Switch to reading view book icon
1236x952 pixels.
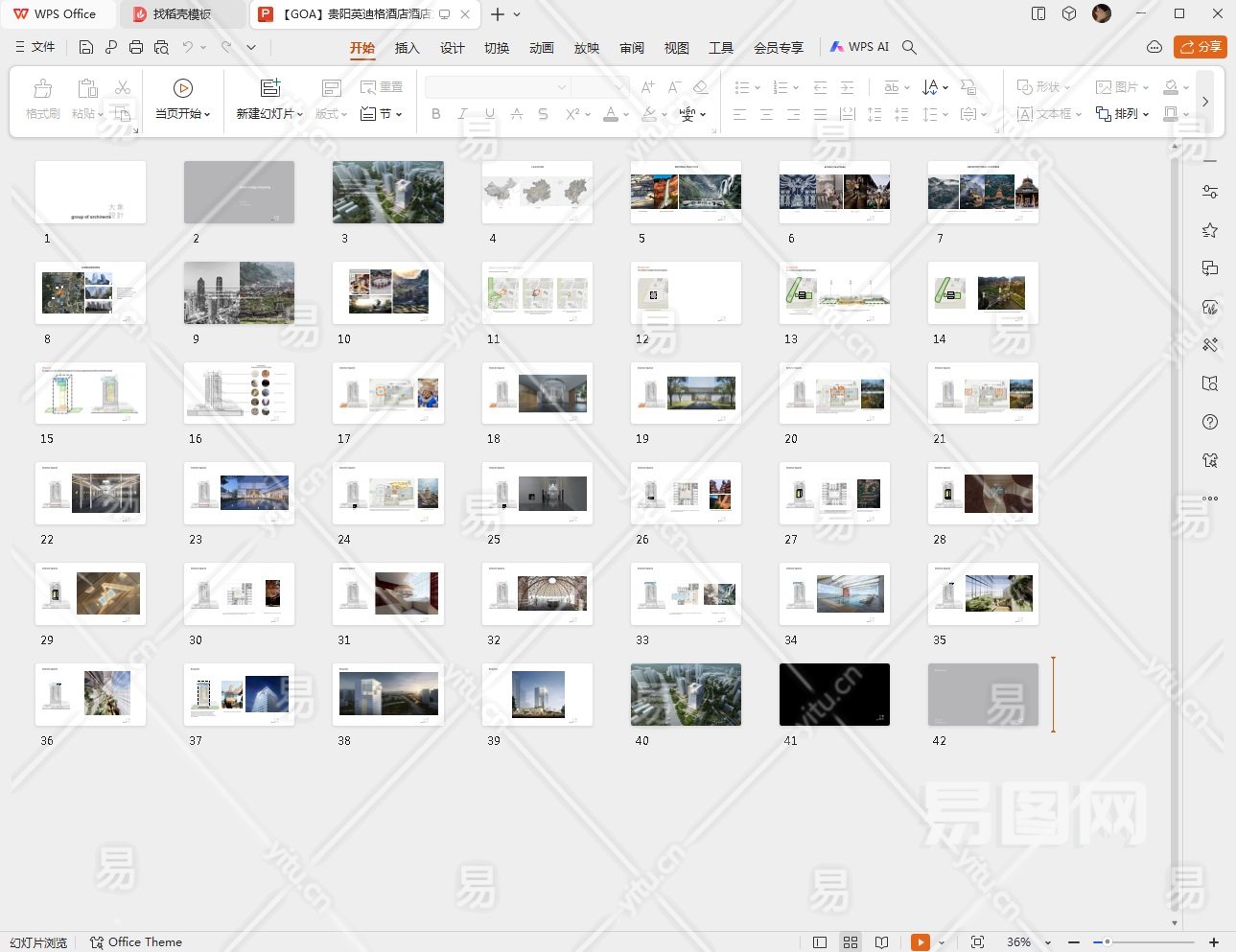882,942
